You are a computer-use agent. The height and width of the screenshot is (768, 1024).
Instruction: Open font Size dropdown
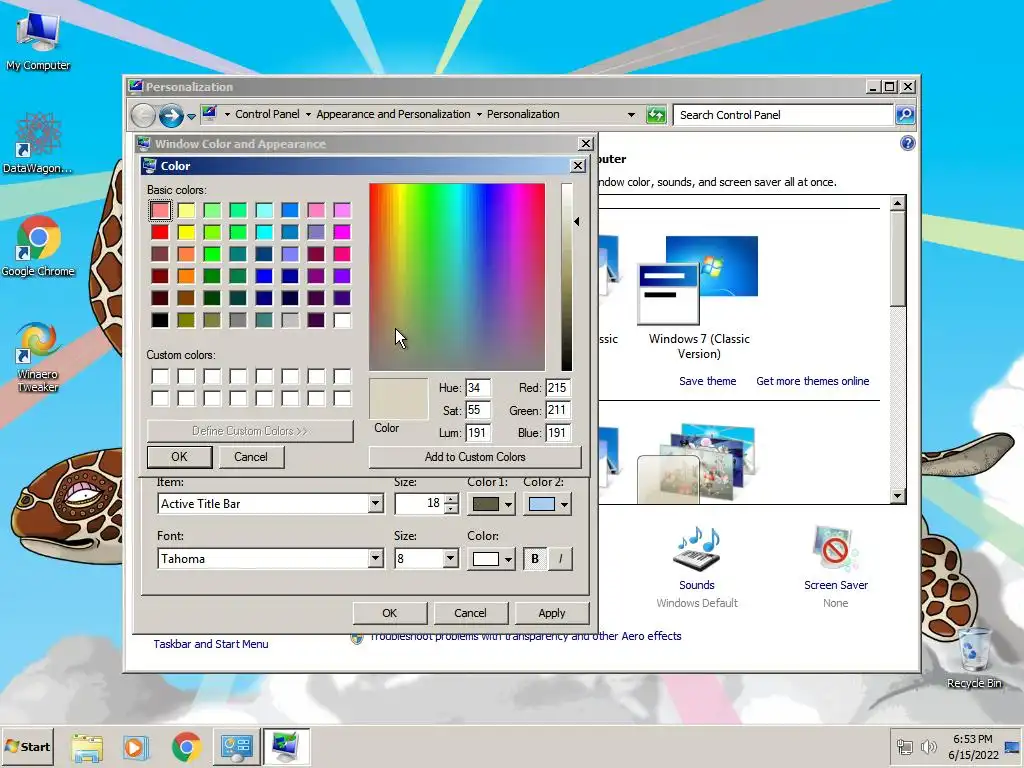tap(450, 558)
